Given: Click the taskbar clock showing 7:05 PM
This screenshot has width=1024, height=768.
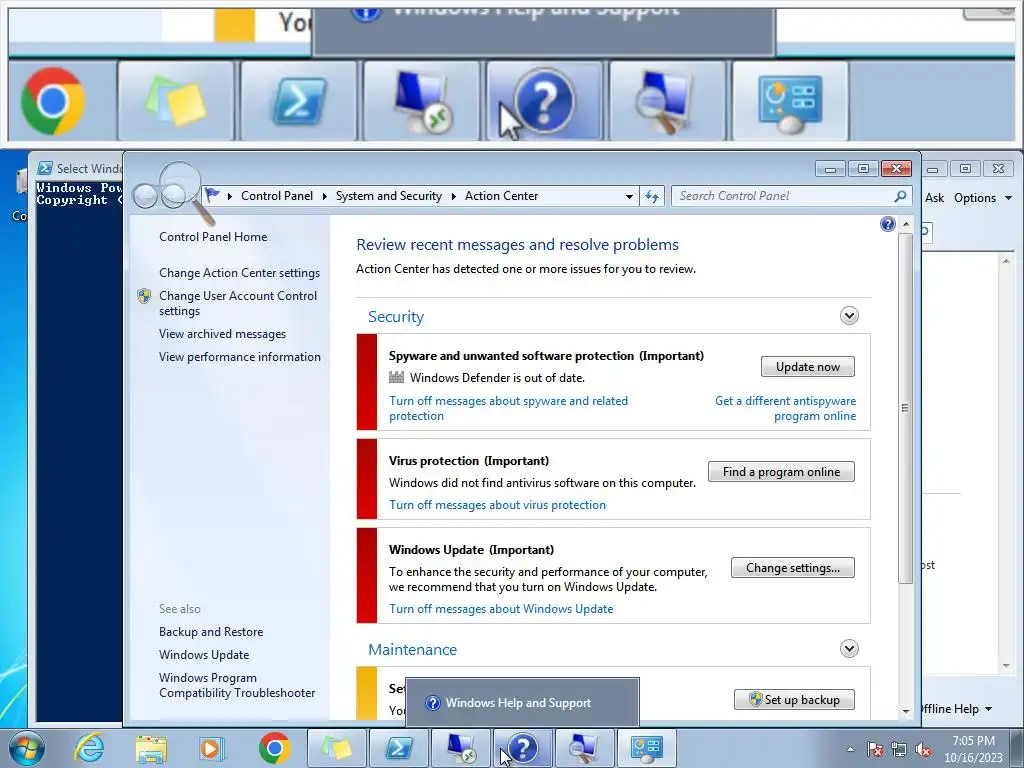Looking at the screenshot, I should (x=973, y=749).
